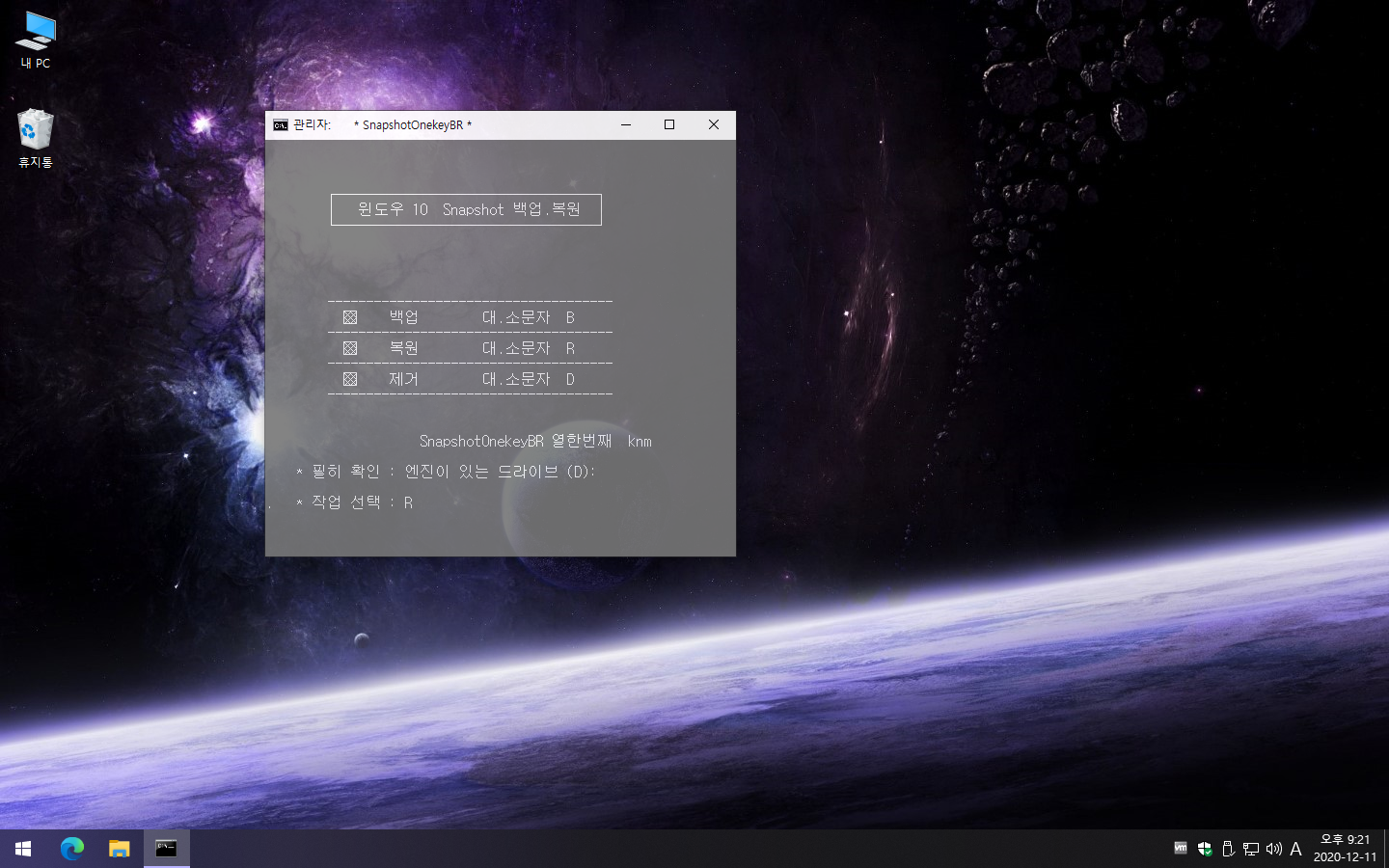1389x868 pixels.
Task: Click the box symbol beside 백업
Action: 350,317
